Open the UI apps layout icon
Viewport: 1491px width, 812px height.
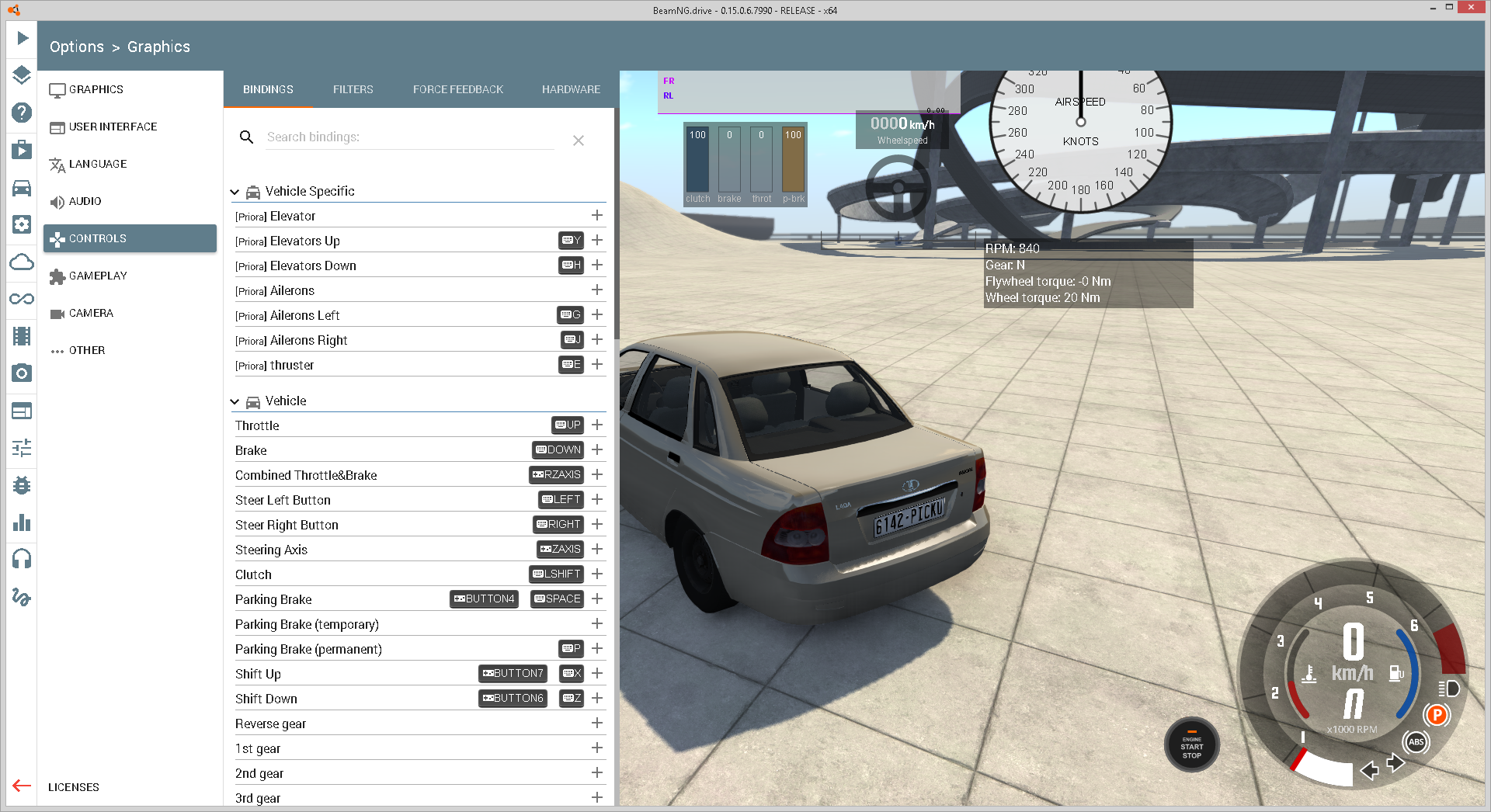[22, 411]
